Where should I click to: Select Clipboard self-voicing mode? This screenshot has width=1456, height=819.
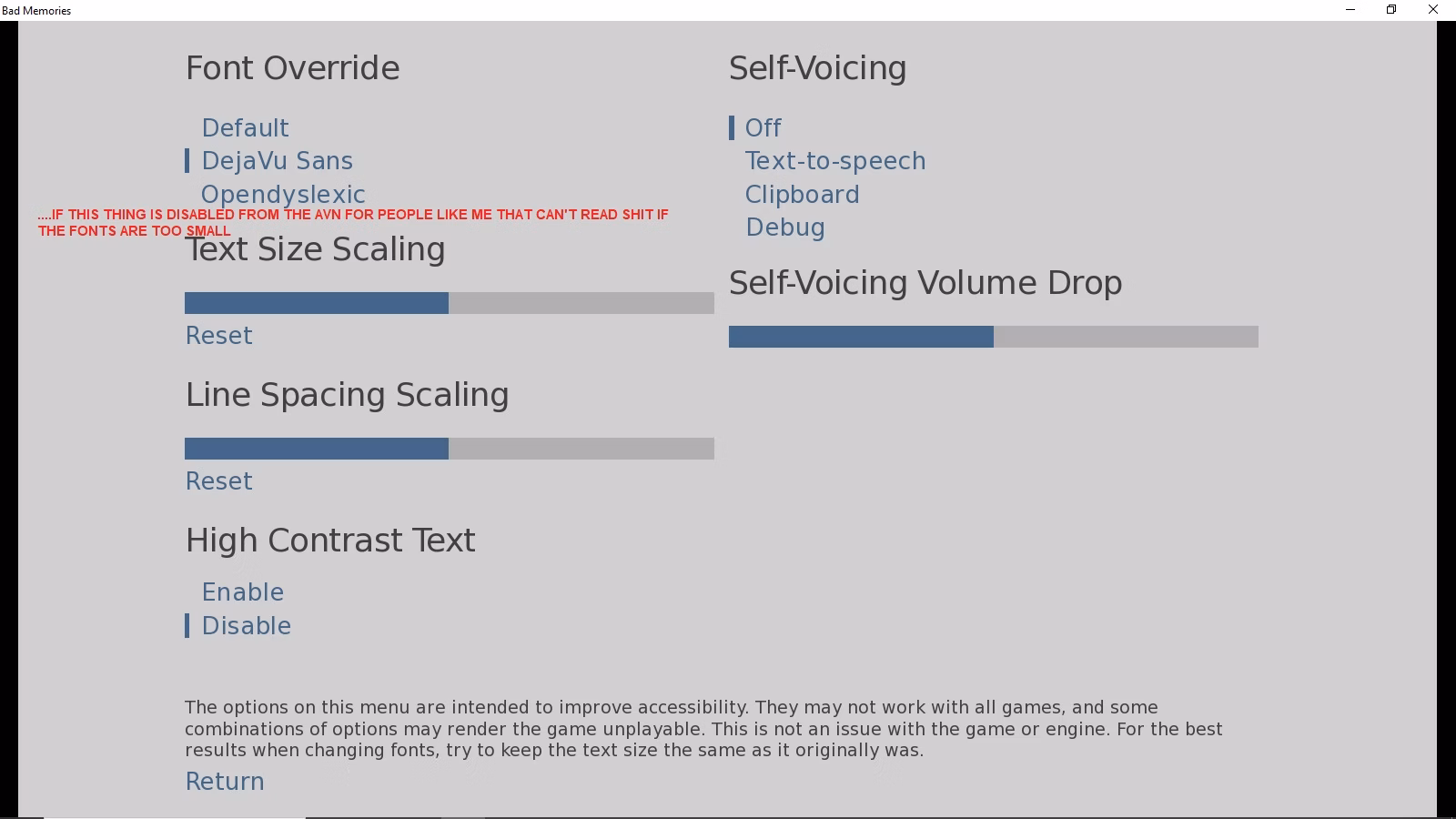[x=802, y=195]
